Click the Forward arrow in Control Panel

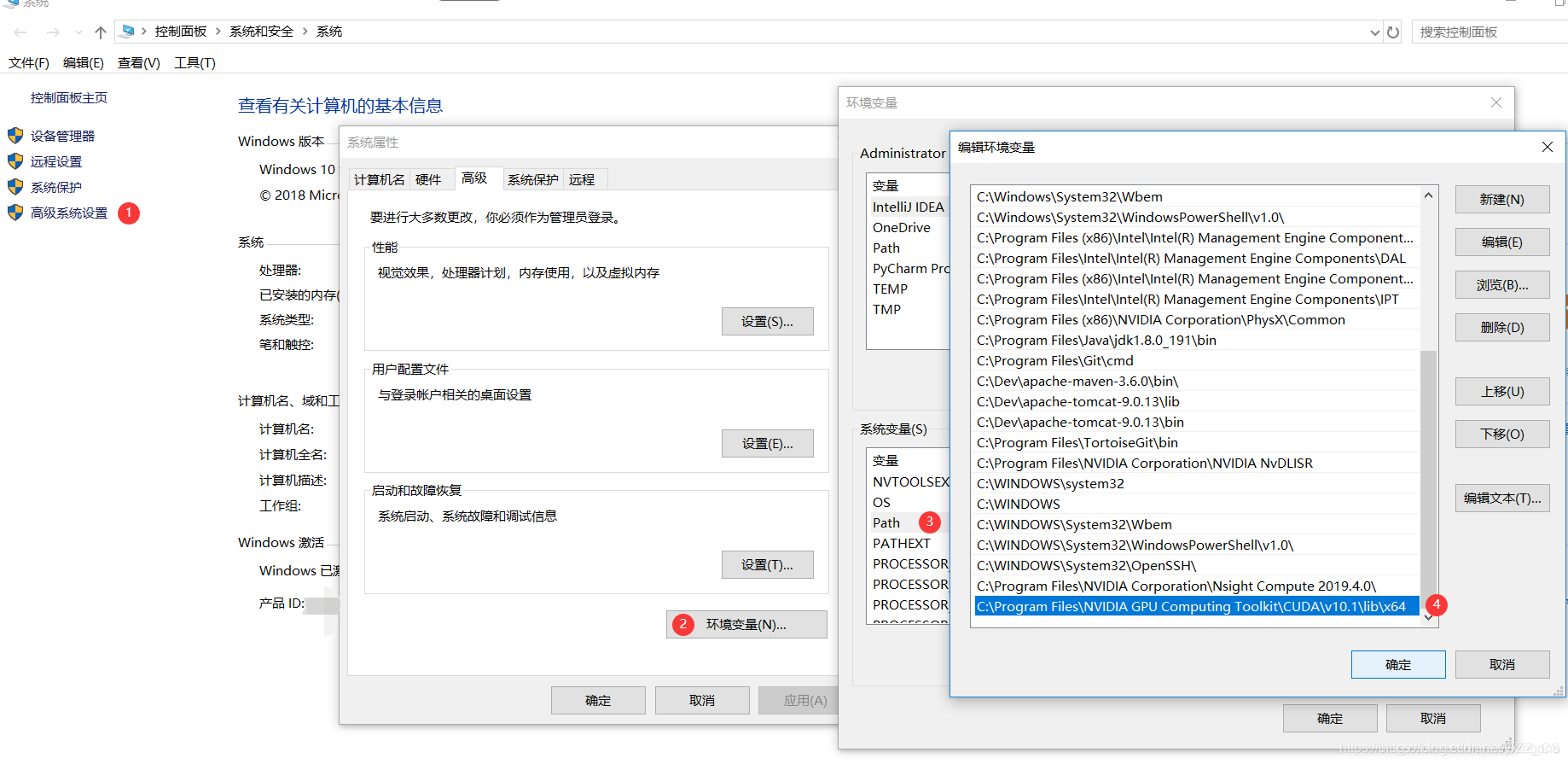click(x=53, y=32)
